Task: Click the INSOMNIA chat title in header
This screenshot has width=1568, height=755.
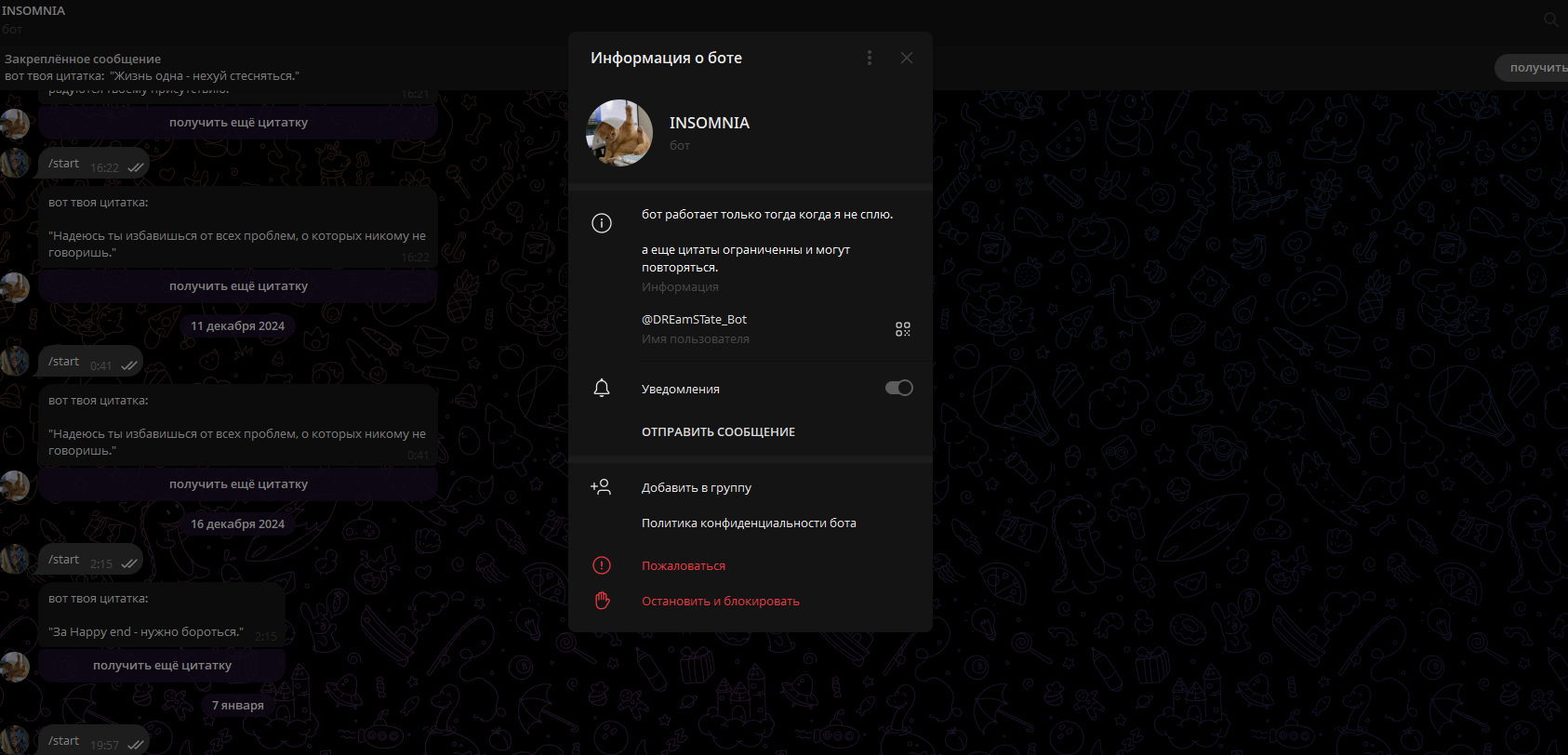Action: coord(33,11)
